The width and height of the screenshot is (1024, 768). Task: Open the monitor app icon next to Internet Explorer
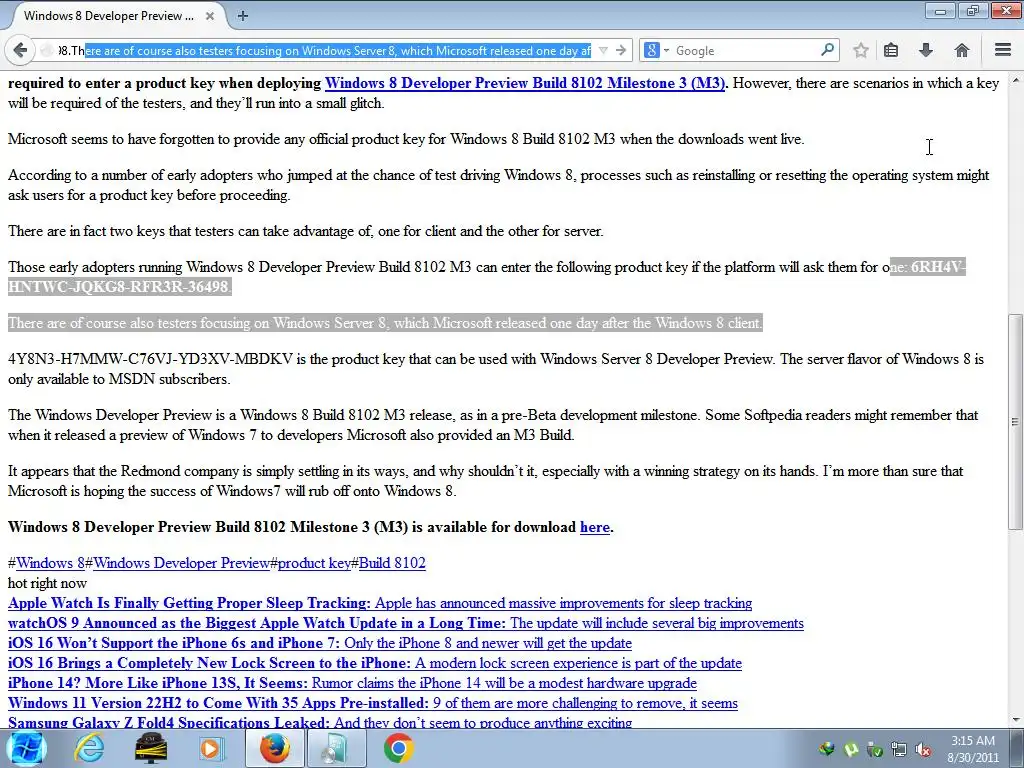tap(150, 748)
